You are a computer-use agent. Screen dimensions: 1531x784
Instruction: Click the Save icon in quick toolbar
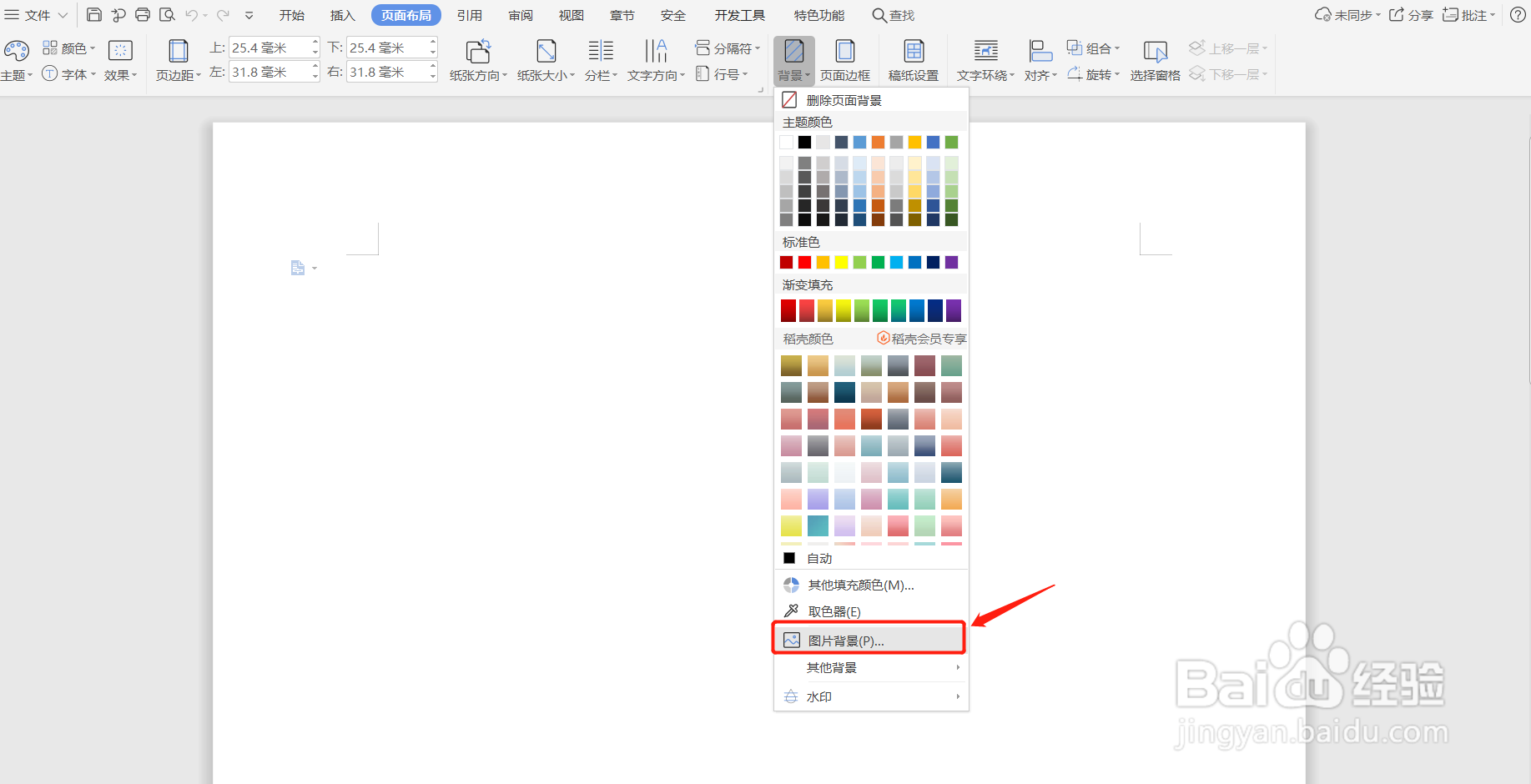(94, 15)
